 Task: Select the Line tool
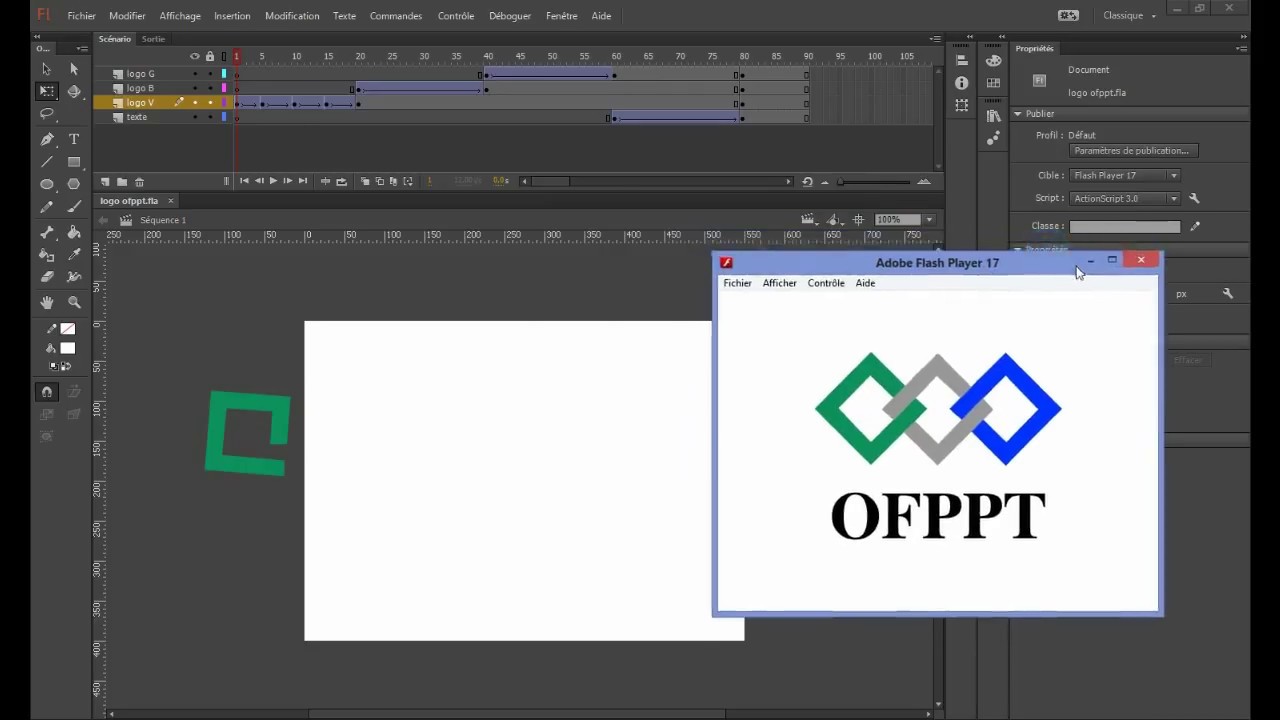pyautogui.click(x=46, y=162)
